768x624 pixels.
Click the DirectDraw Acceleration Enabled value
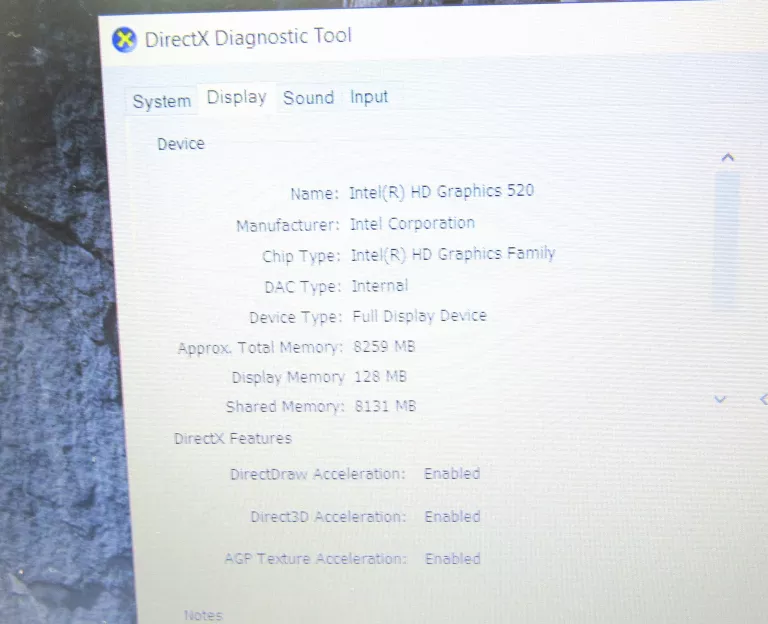pos(452,474)
